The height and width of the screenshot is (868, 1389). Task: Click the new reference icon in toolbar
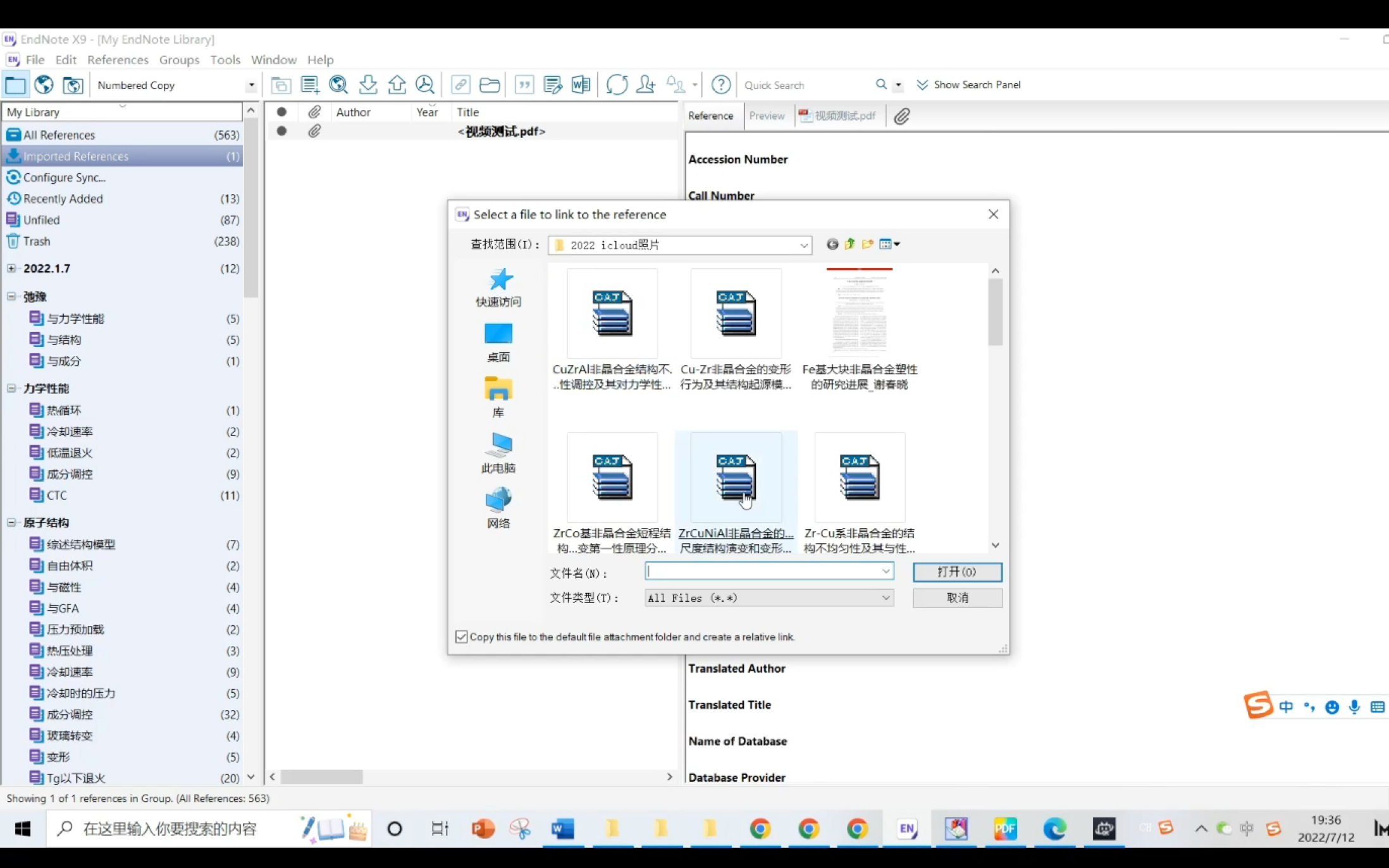[x=309, y=84]
